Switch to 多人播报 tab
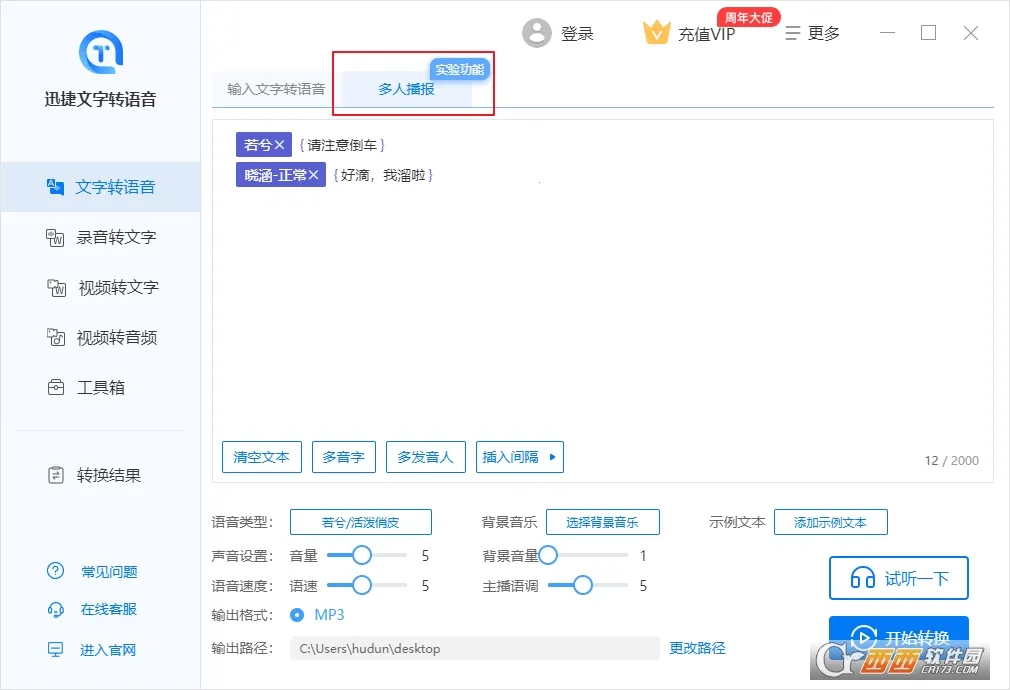The width and height of the screenshot is (1010, 690). tap(406, 89)
